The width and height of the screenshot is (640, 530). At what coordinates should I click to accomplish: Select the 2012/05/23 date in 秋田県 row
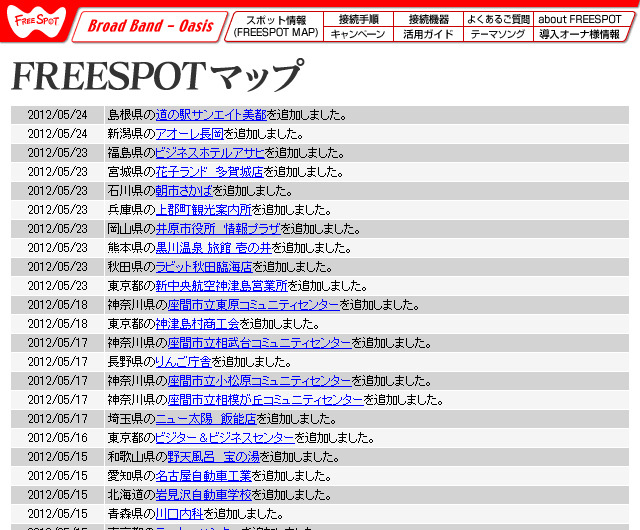58,267
